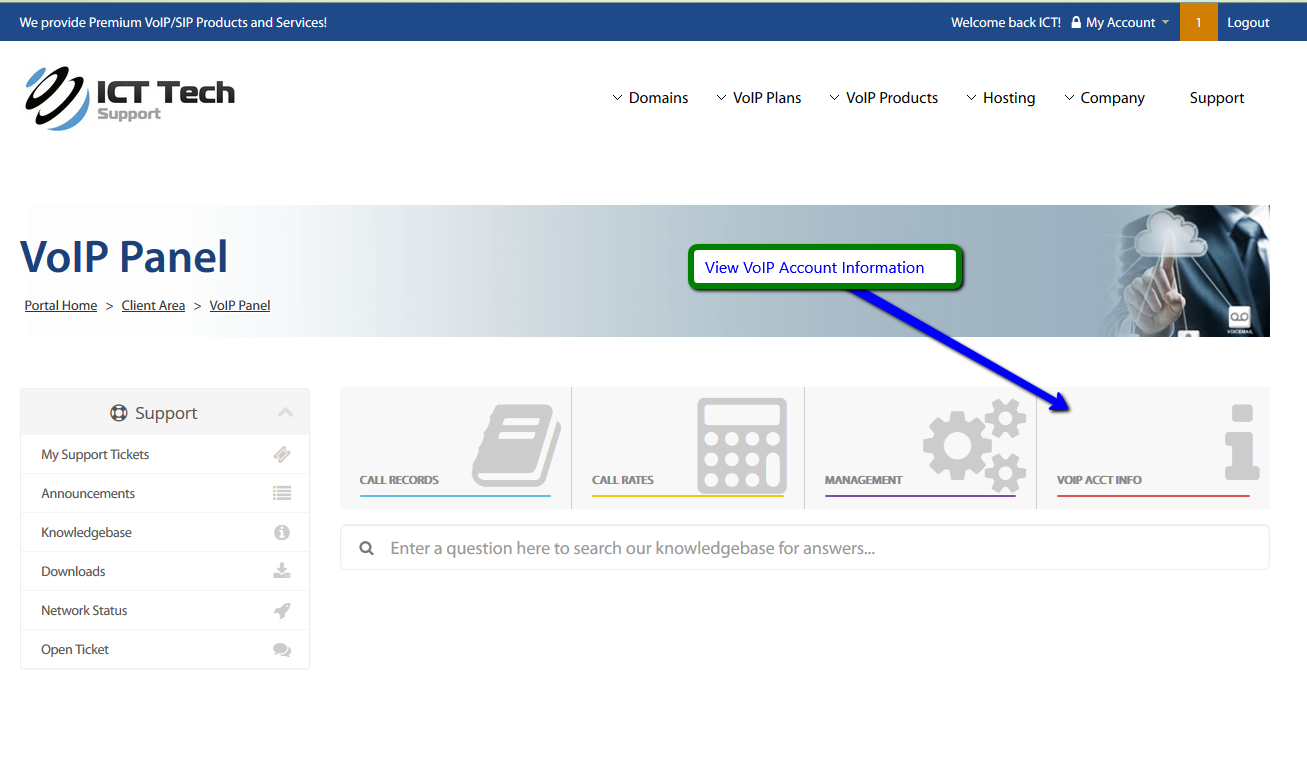Image resolution: width=1307 pixels, height=771 pixels.
Task: Open the Domains dropdown menu
Action: pos(650,98)
